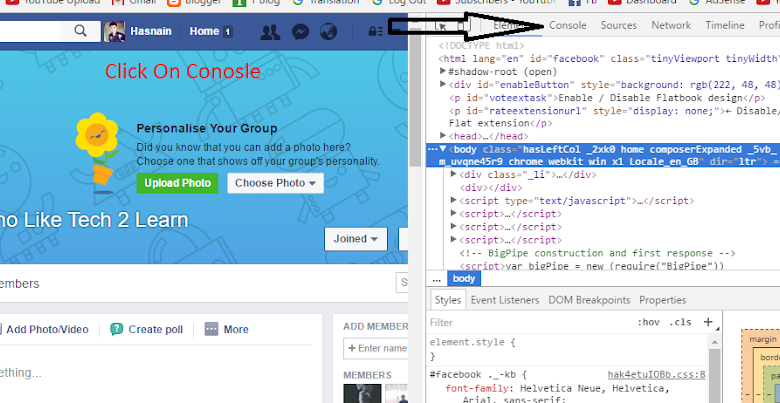Screen dimensions: 780x403
Task: Collapse the selected body element node
Action: pos(443,149)
